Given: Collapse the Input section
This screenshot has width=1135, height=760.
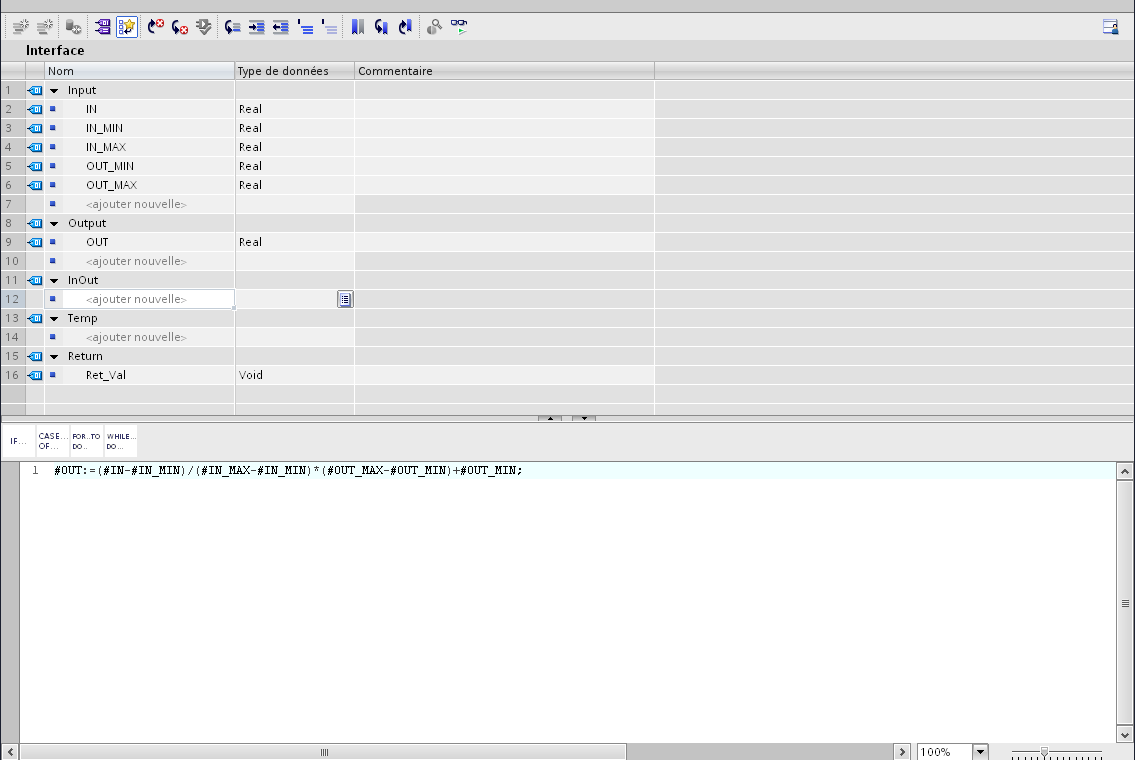Looking at the screenshot, I should (54, 90).
